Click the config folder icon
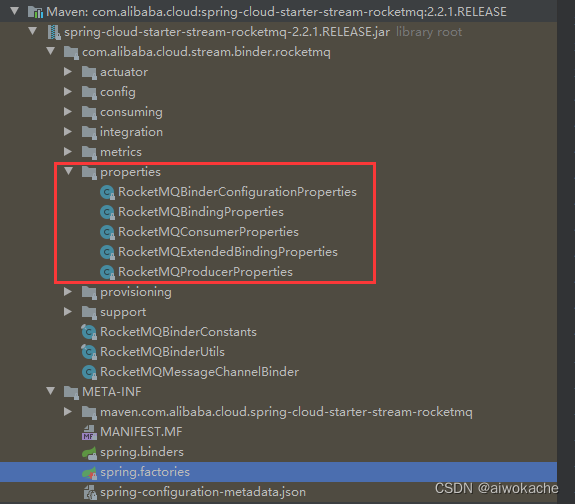575x504 pixels. [89, 92]
